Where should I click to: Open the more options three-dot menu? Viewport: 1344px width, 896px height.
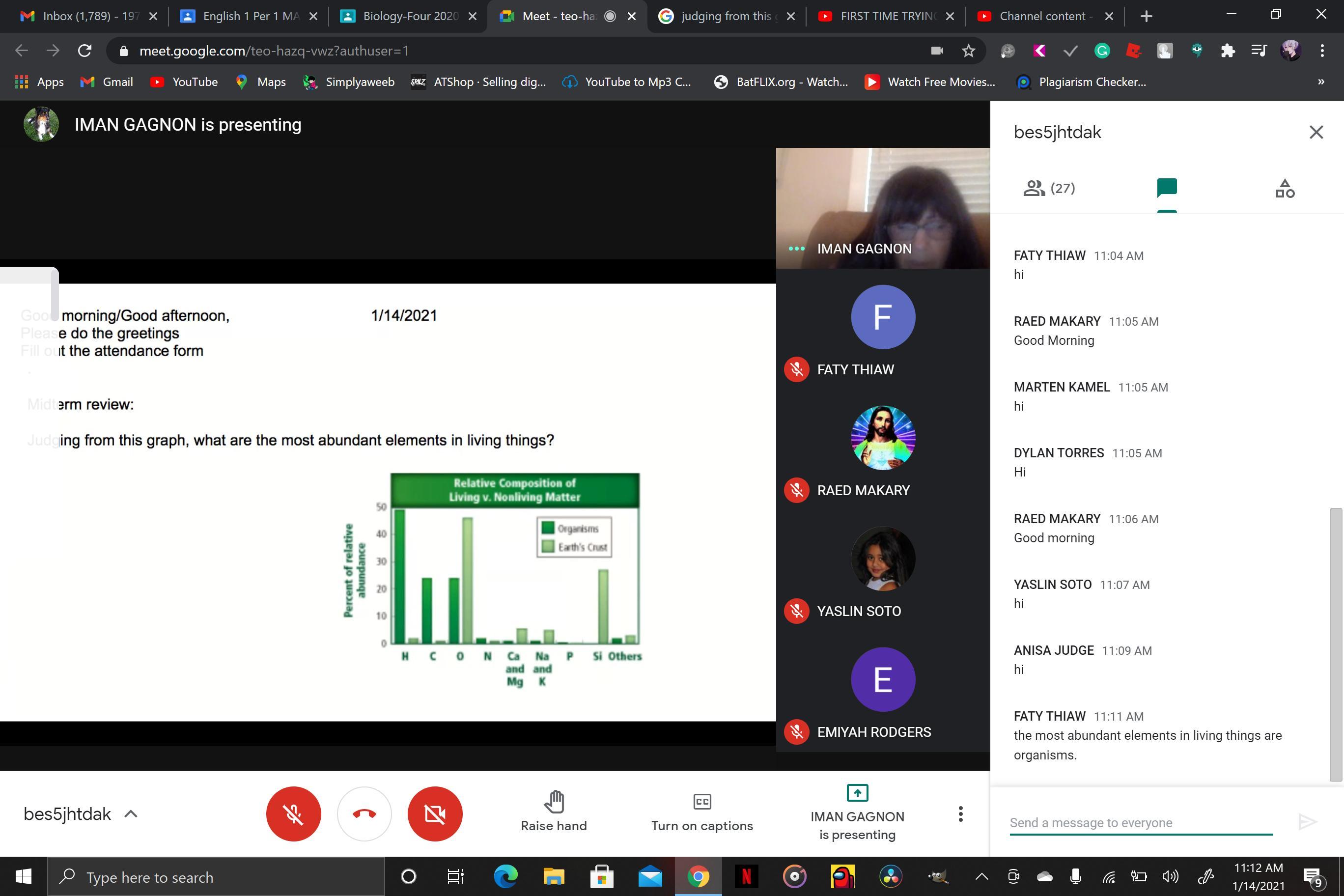coord(960,813)
